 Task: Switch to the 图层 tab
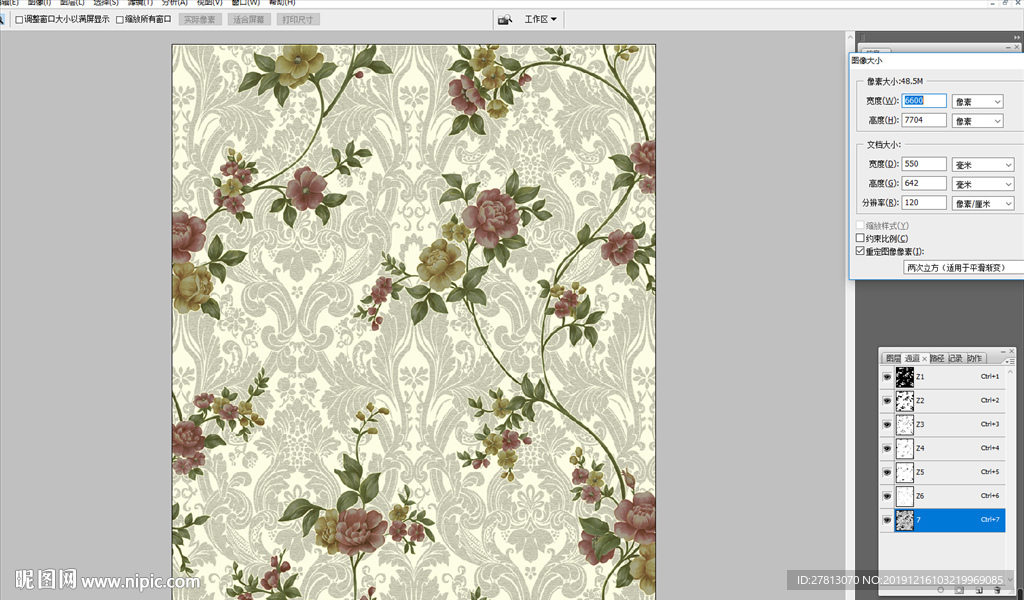(x=893, y=358)
